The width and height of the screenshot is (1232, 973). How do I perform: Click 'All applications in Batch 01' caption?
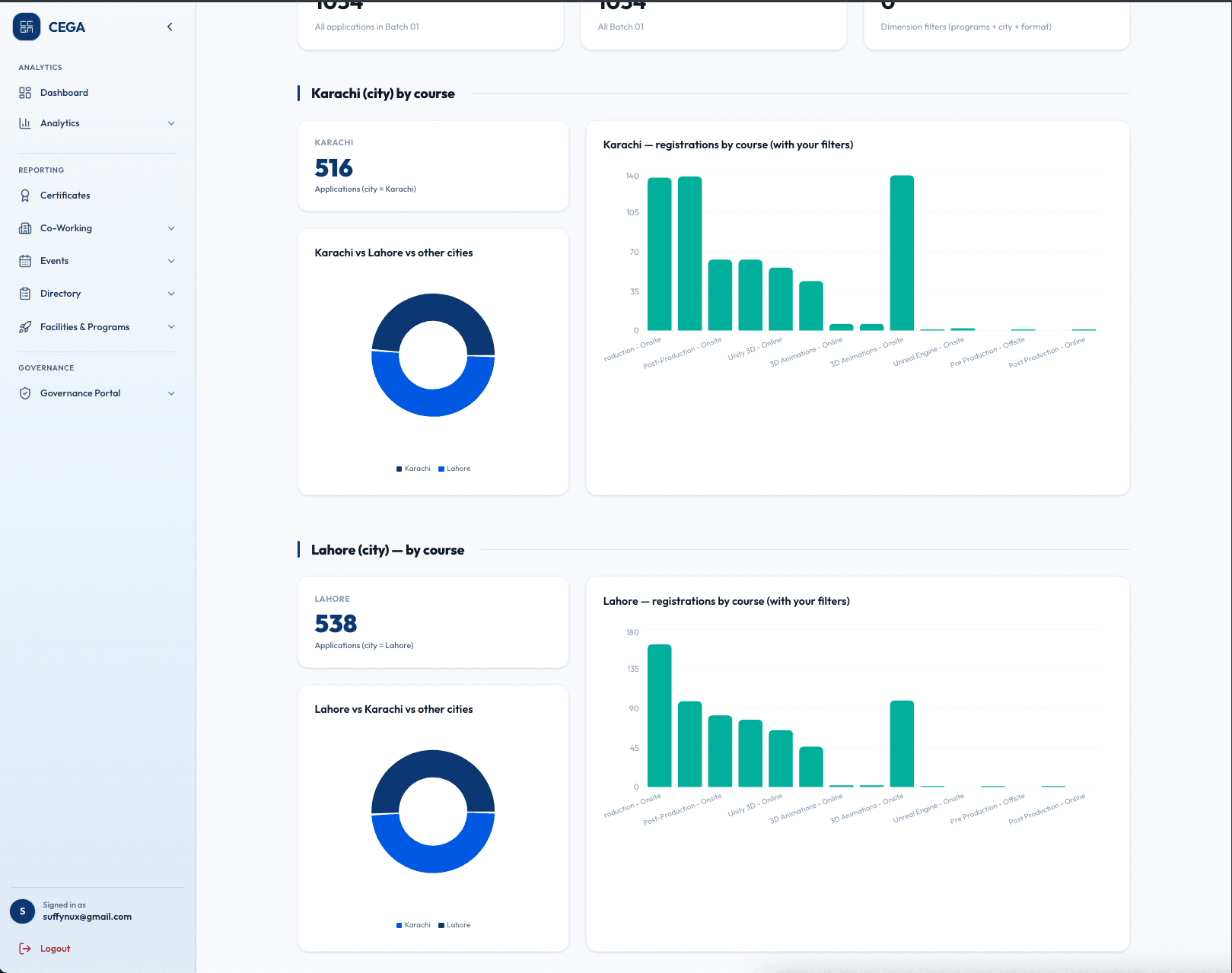367,27
